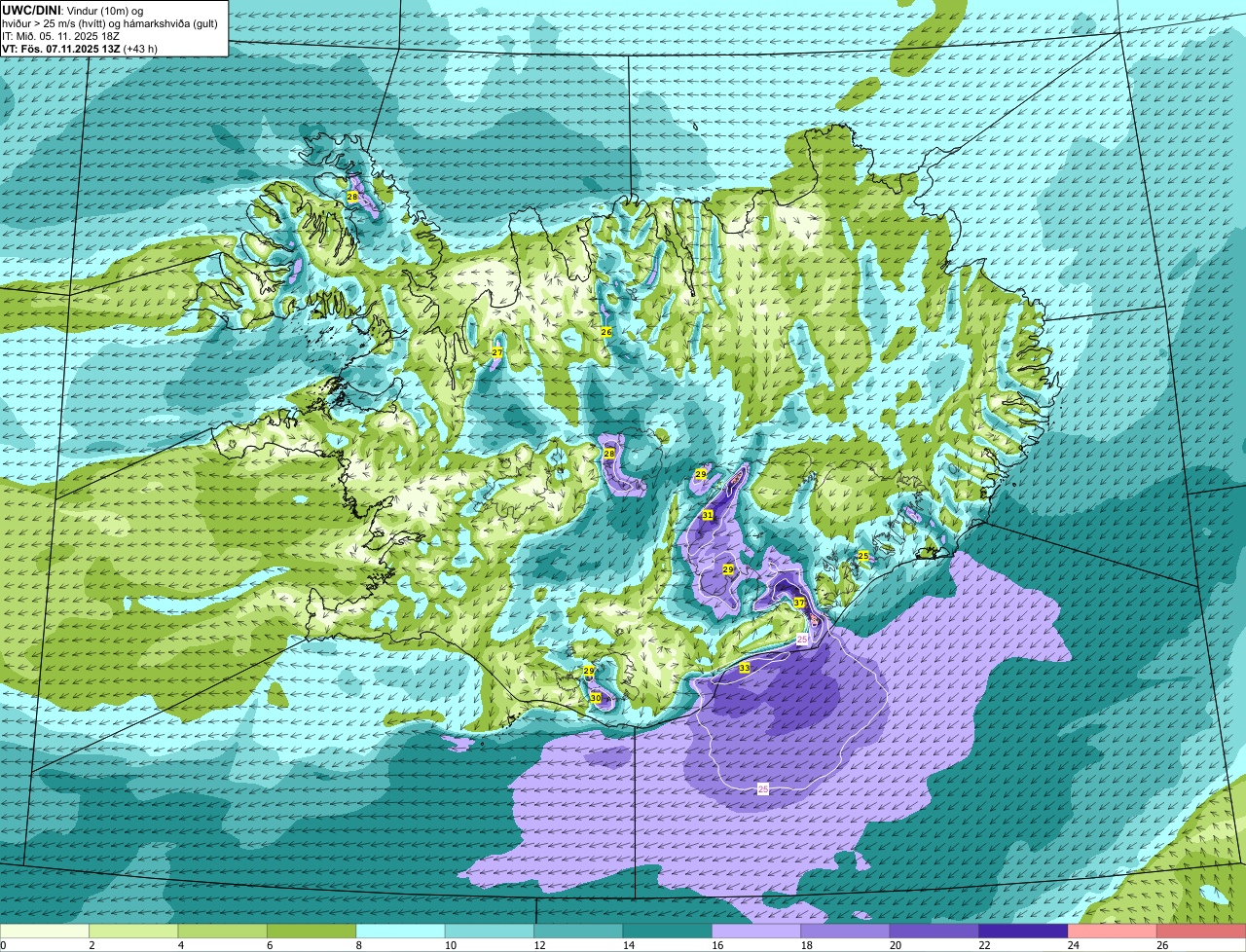Viewport: 1246px width, 952px height.
Task: Click the legend scale tick label 6
Action: click(270, 945)
